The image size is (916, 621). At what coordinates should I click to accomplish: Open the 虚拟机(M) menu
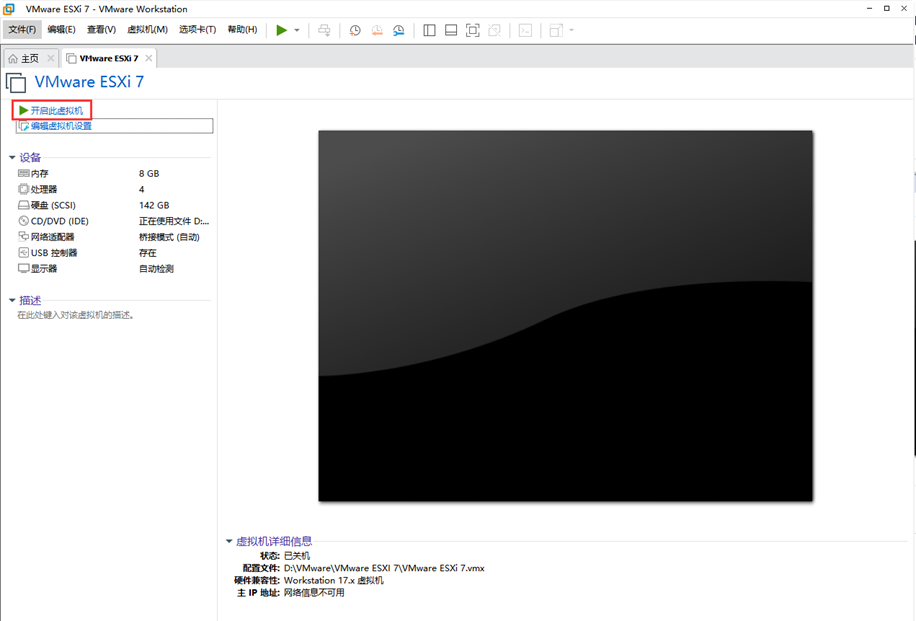pyautogui.click(x=147, y=30)
